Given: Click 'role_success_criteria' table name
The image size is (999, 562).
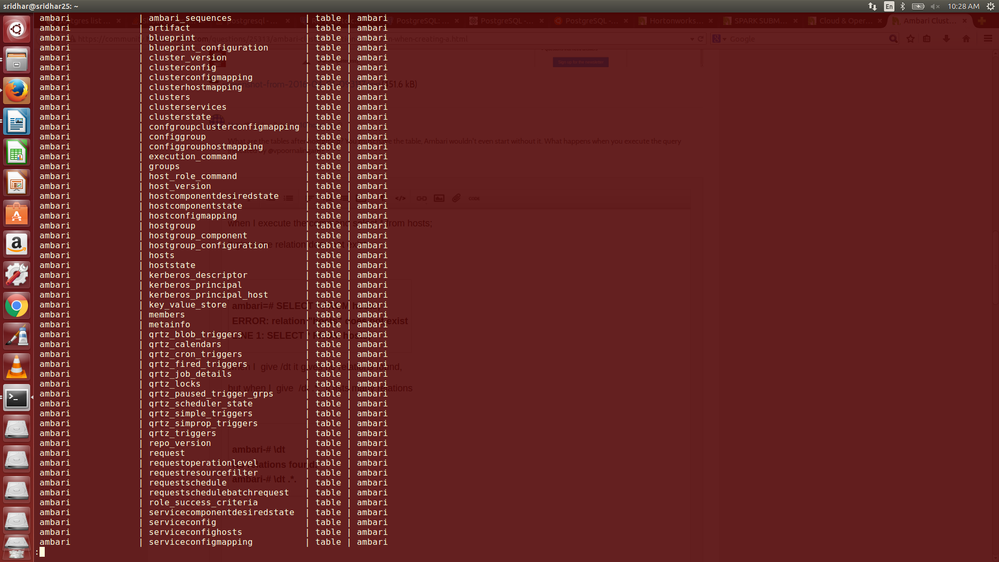Looking at the screenshot, I should 203,502.
